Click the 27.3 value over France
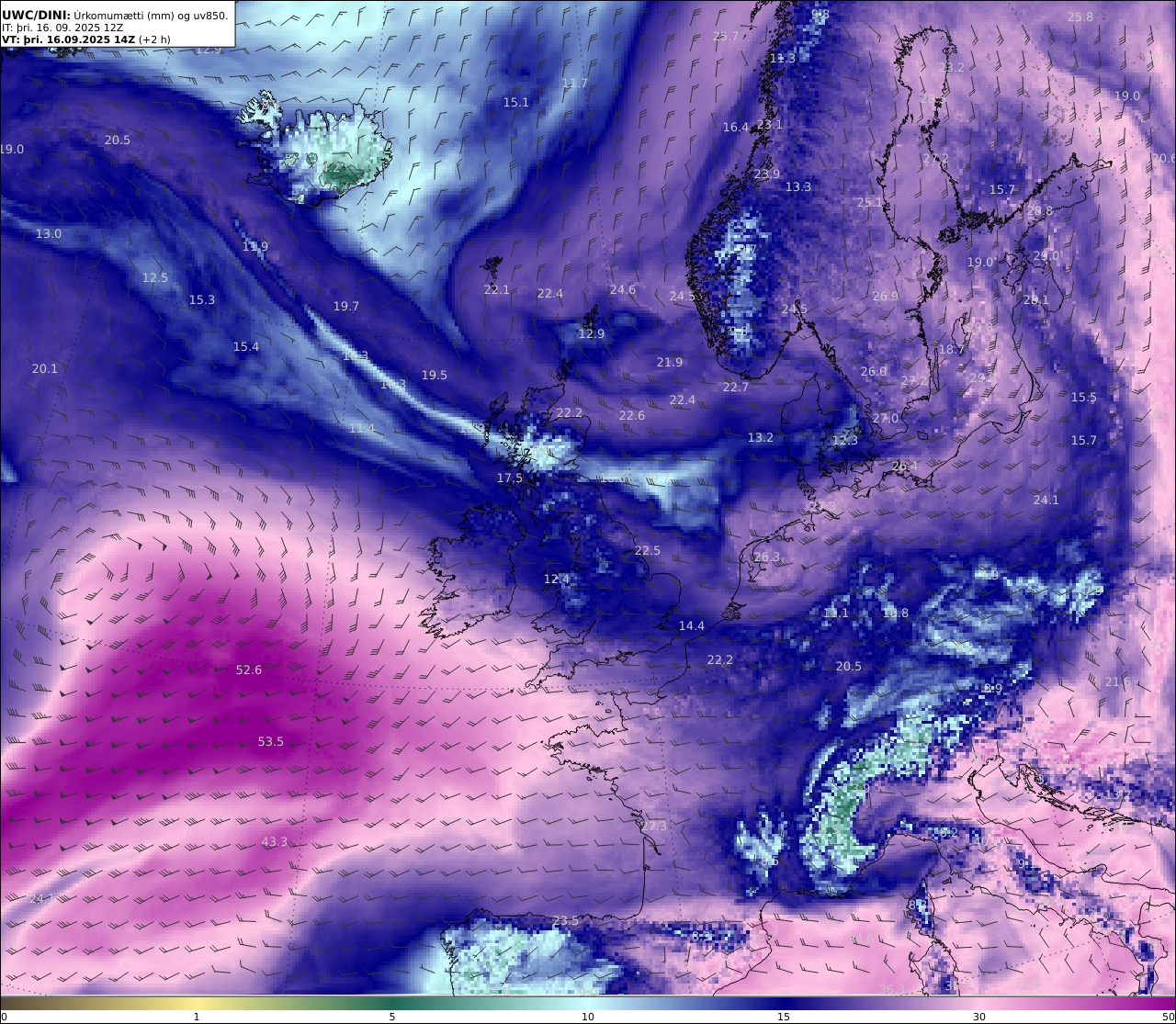Screen dimensions: 1176x1024 (x=654, y=827)
